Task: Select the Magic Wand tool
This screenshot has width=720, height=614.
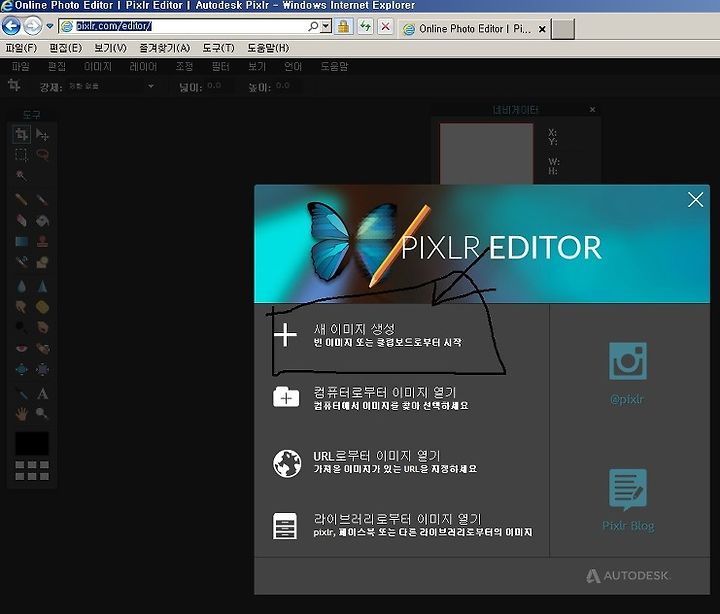Action: [21, 175]
